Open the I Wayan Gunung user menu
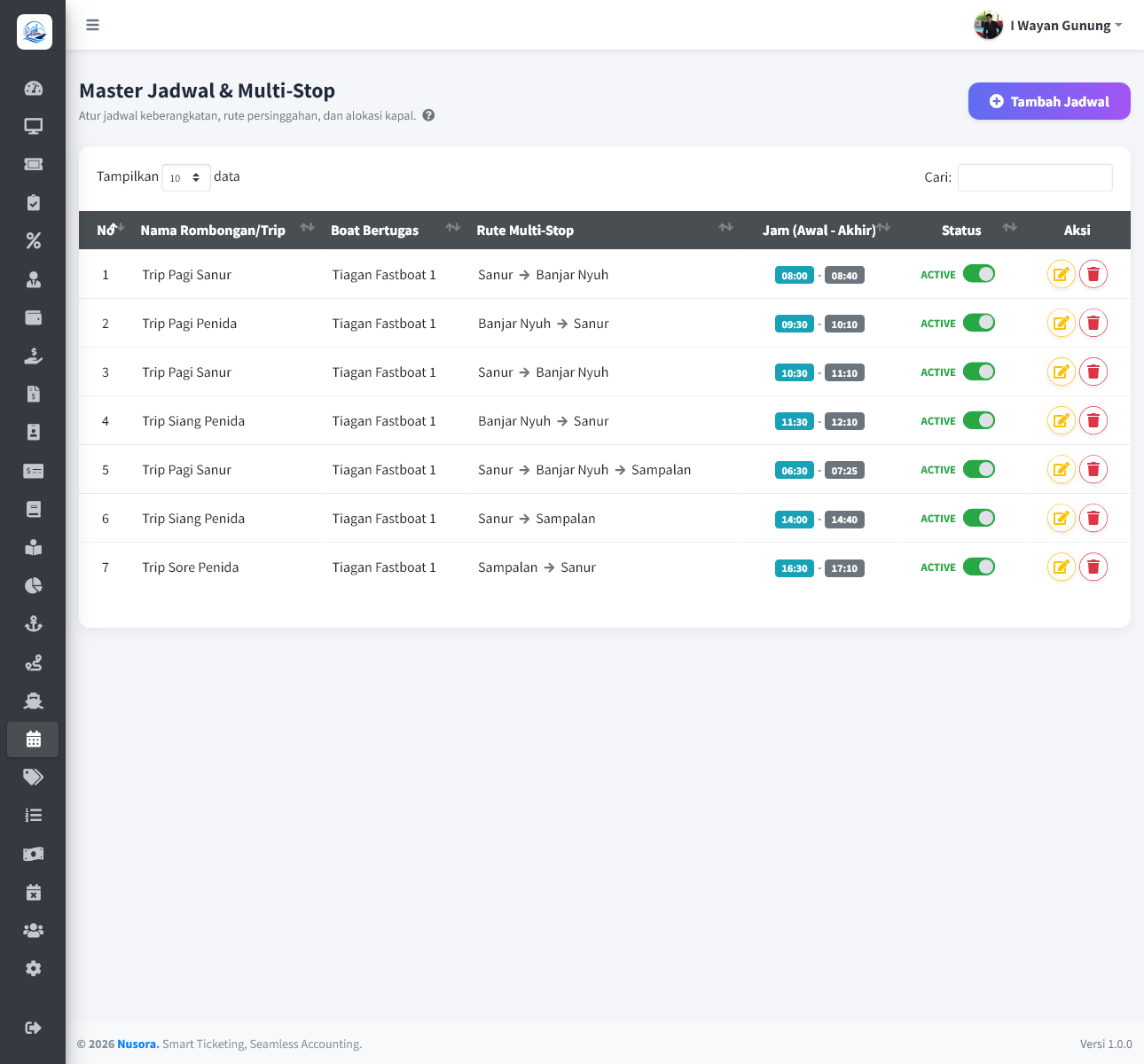This screenshot has width=1144, height=1064. click(1048, 26)
